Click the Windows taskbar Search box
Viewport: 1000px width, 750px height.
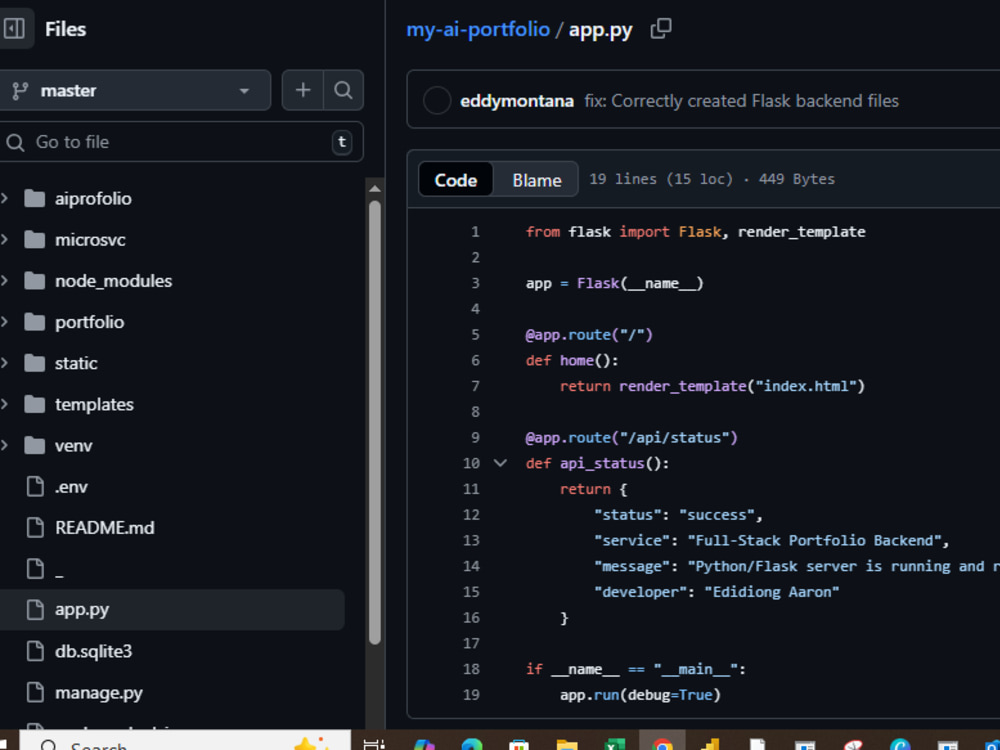[185, 741]
